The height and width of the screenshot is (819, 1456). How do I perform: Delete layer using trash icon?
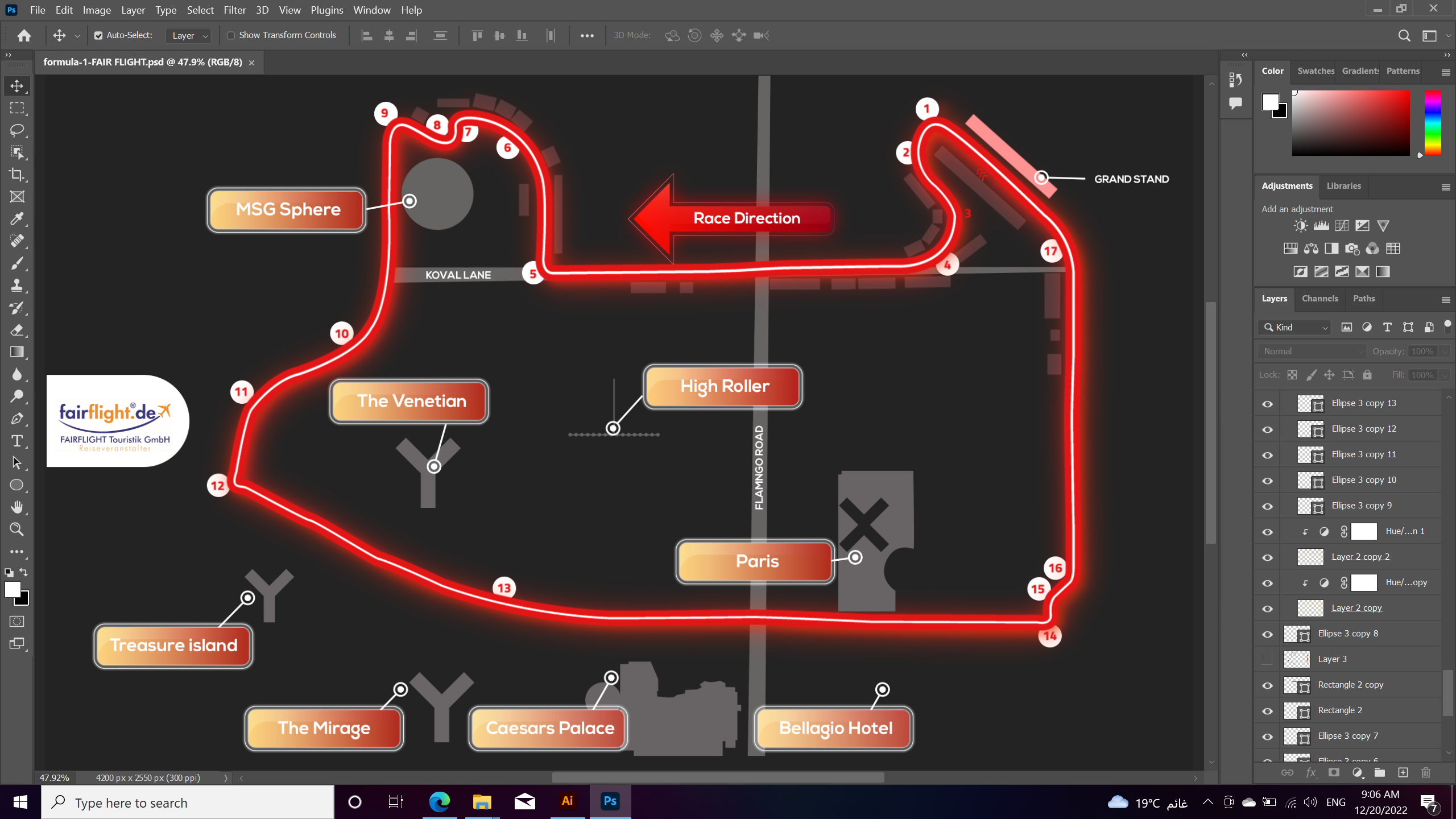(1426, 772)
